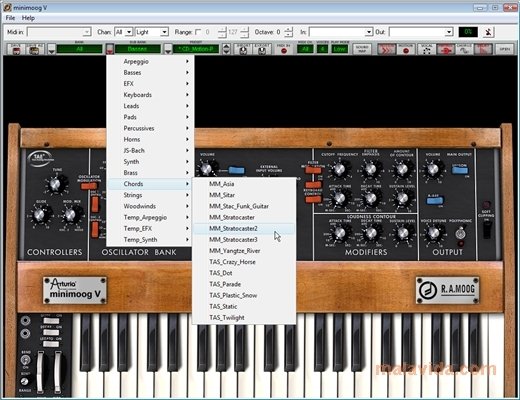Expand the JS-Bach submenu
520x400 pixels.
149,150
